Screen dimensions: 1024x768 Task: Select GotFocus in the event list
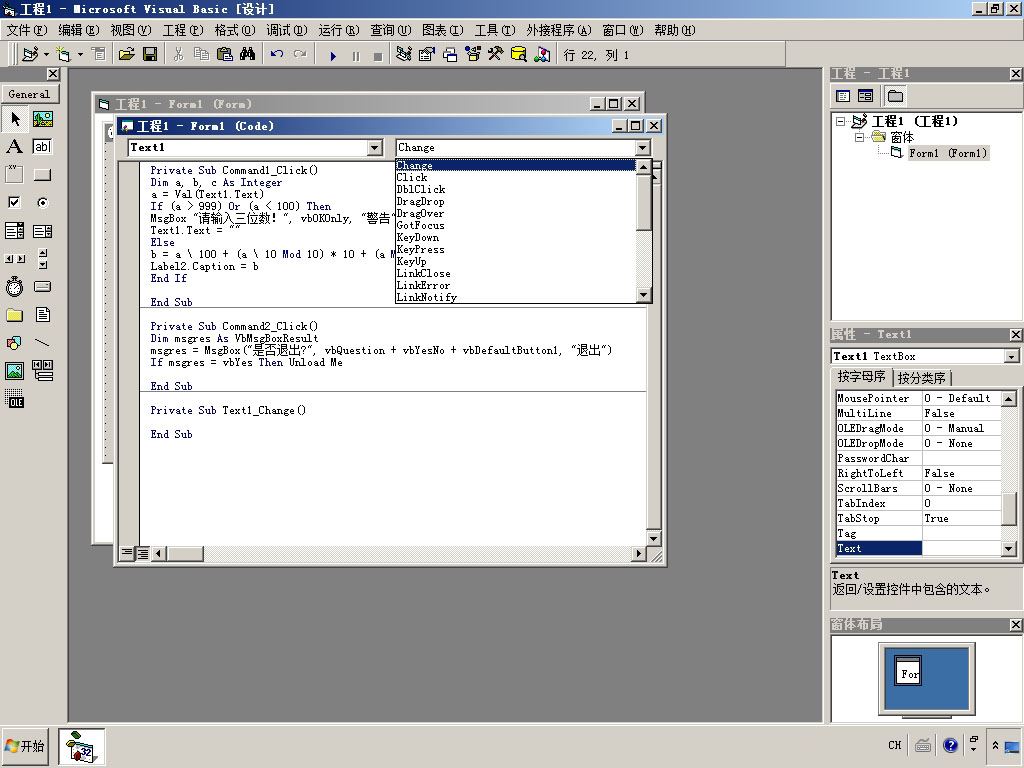420,225
